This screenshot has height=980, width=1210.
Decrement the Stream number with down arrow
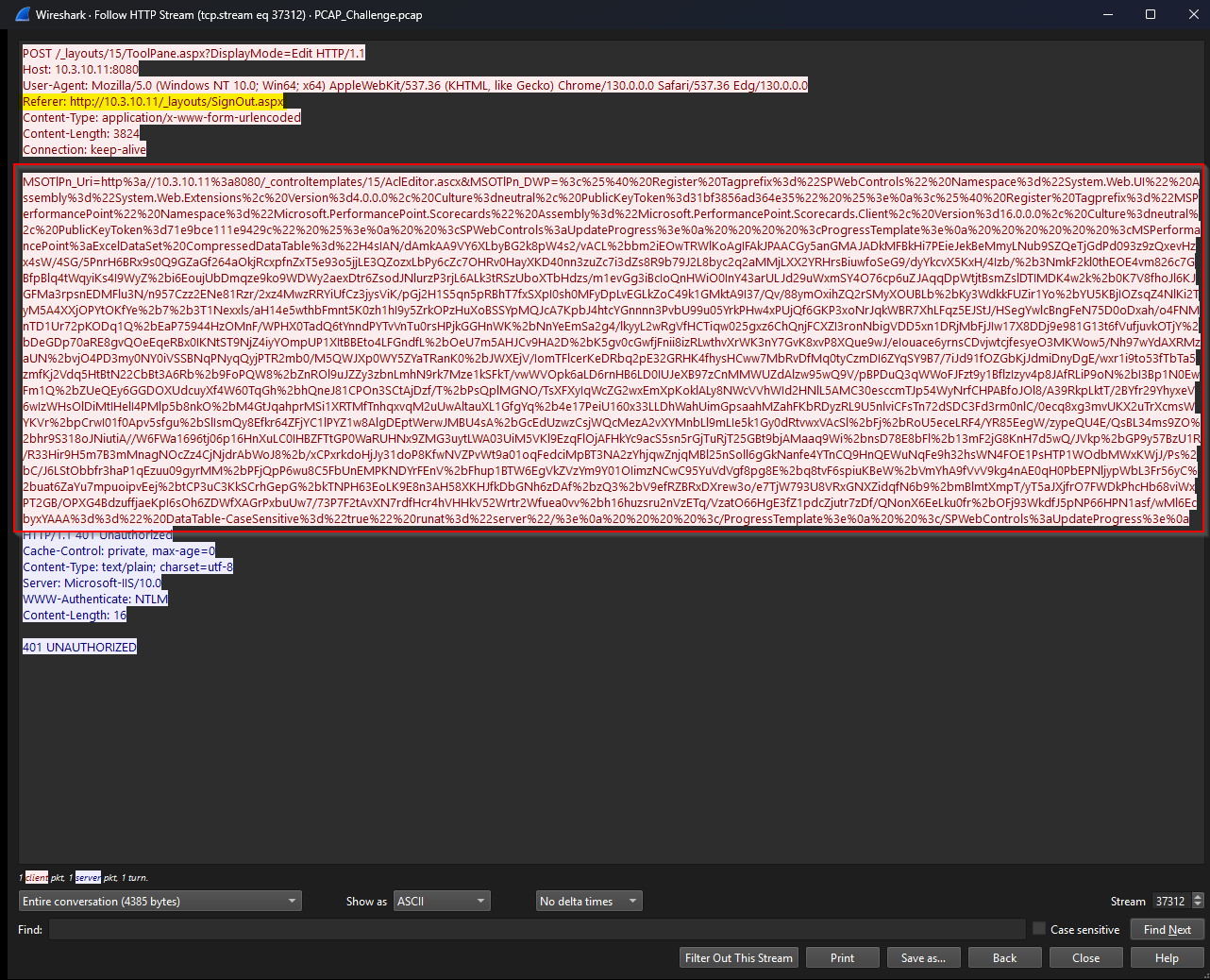pos(1198,905)
